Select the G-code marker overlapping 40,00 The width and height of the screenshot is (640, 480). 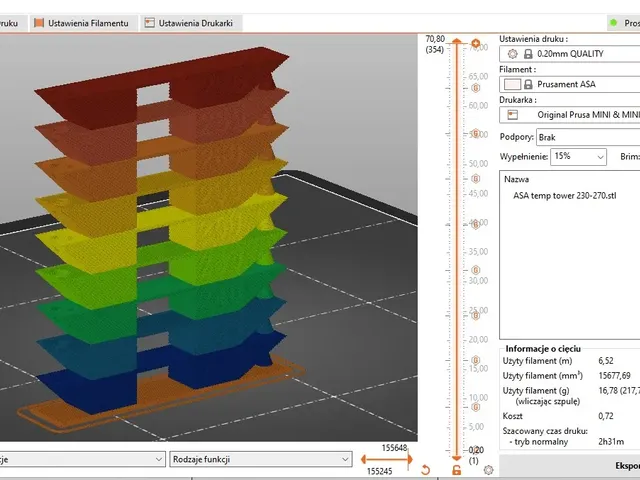[476, 224]
